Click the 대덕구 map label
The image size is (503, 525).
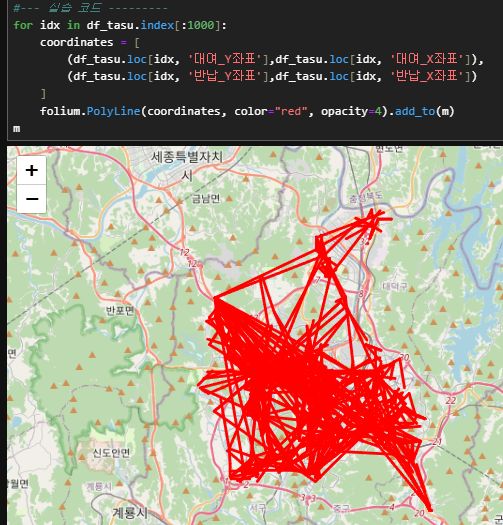pos(395,286)
